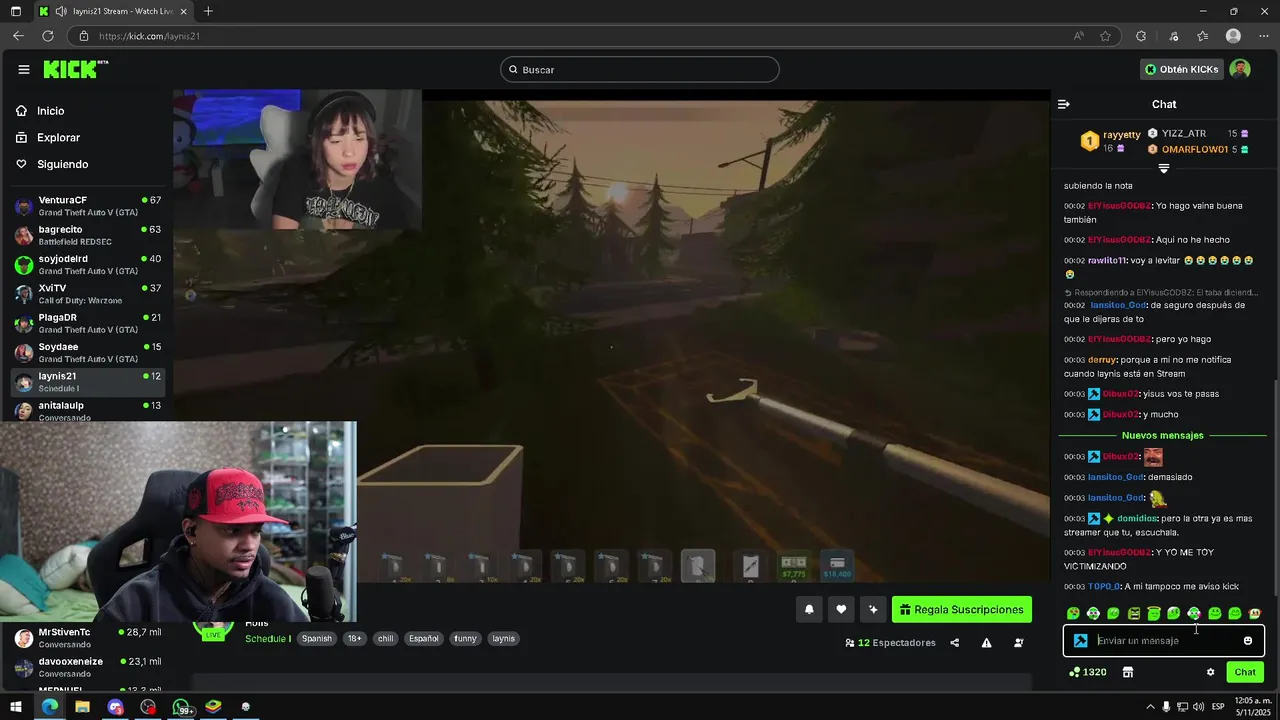The height and width of the screenshot is (720, 1280).
Task: Show hidden system tray icons
Action: tap(1150, 707)
